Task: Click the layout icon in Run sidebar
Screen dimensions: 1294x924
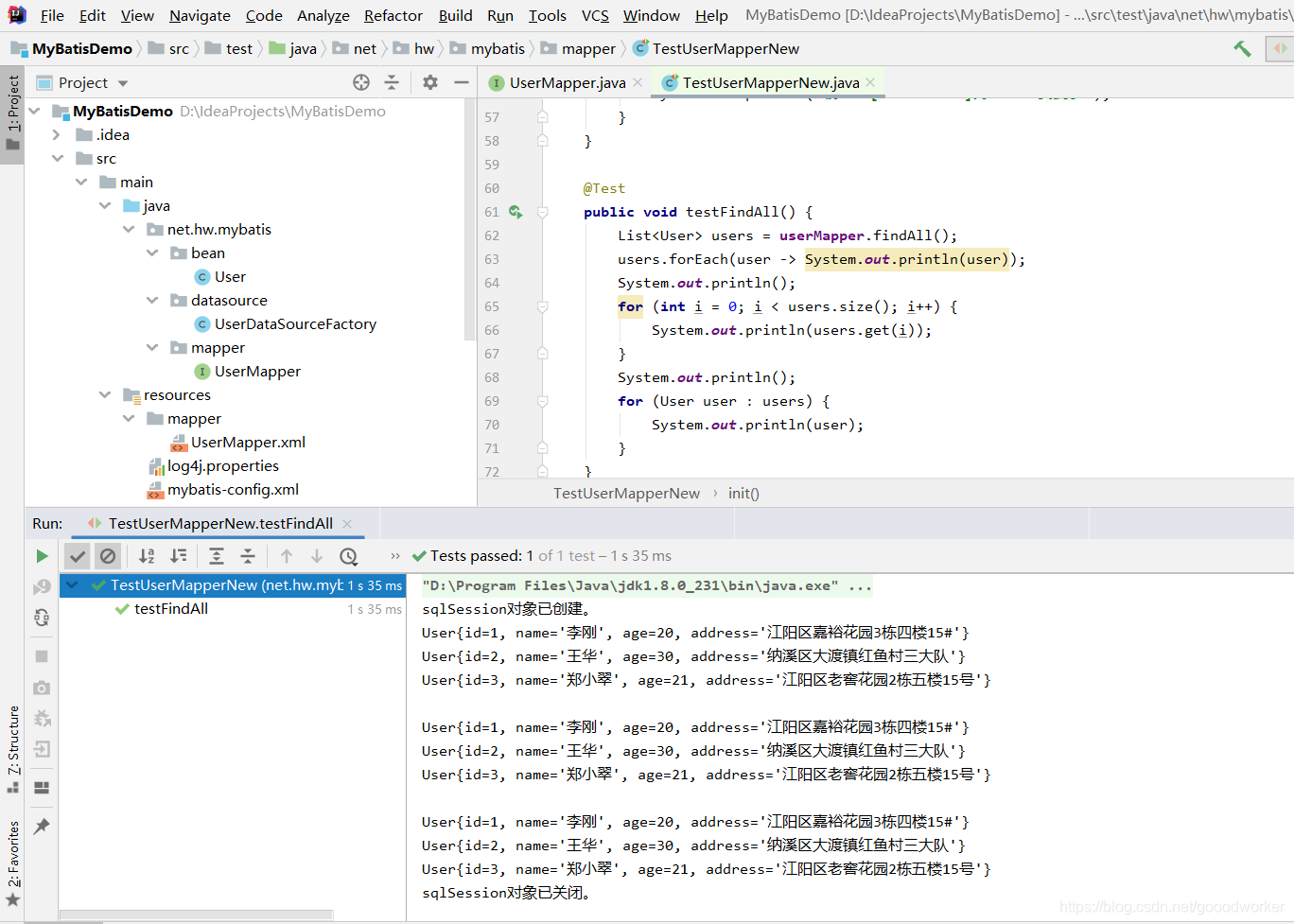Action: point(42,788)
